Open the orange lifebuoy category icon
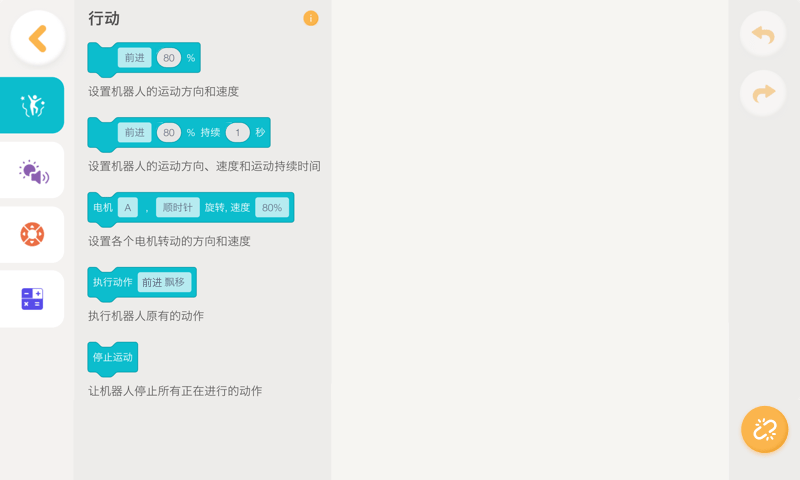The width and height of the screenshot is (800, 480). 32,235
